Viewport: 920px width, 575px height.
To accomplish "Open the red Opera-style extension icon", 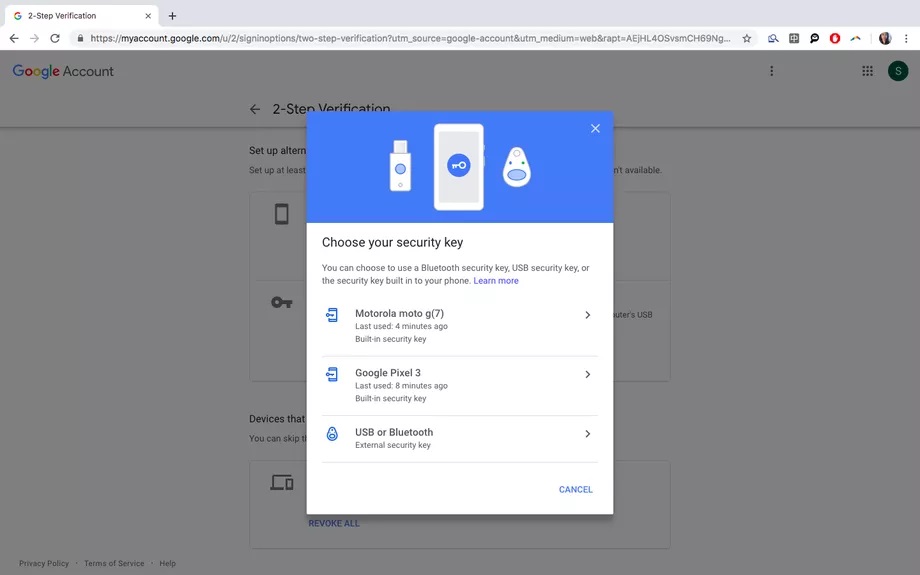I will 835,38.
